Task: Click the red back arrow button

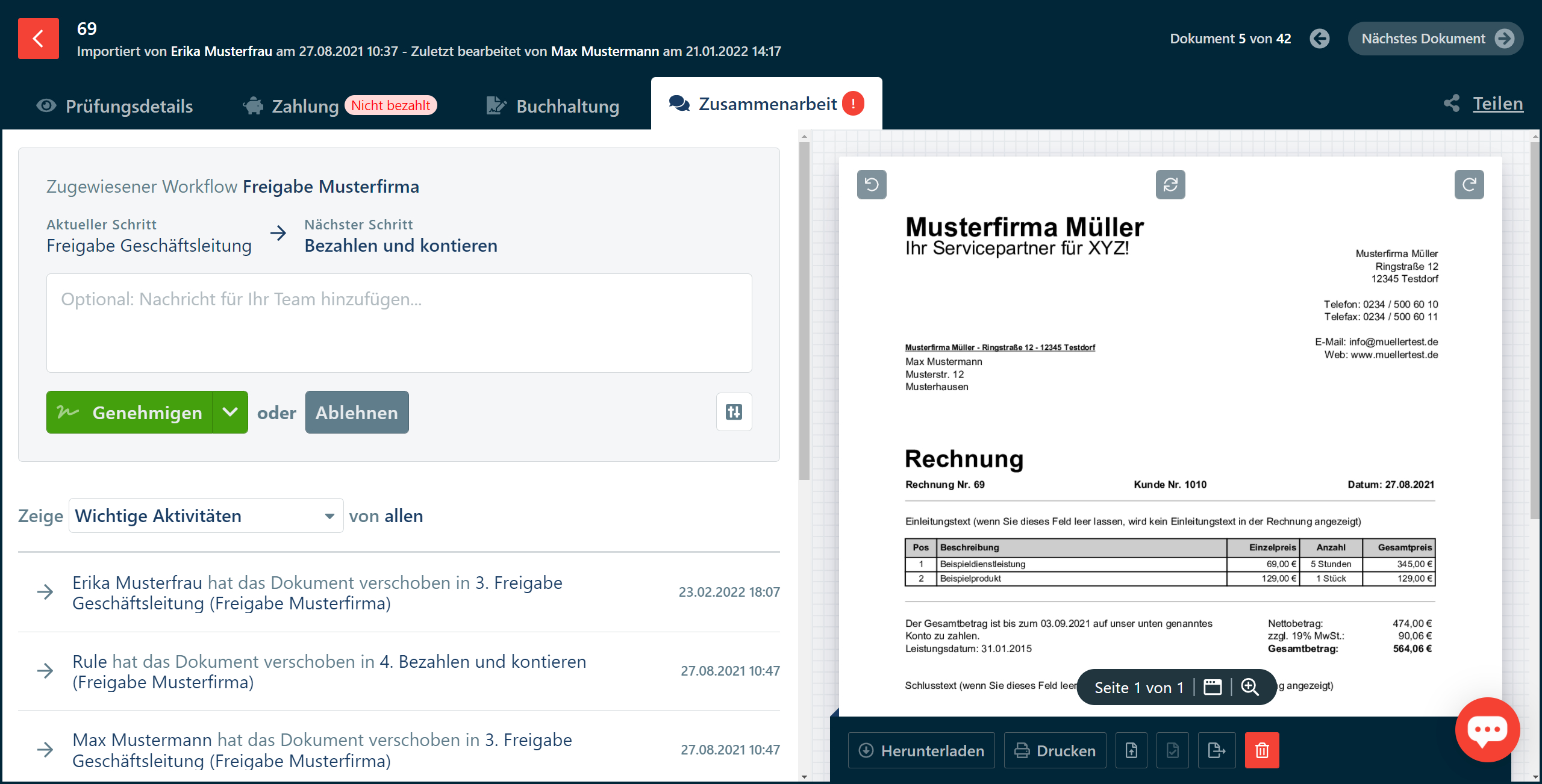Action: (39, 39)
